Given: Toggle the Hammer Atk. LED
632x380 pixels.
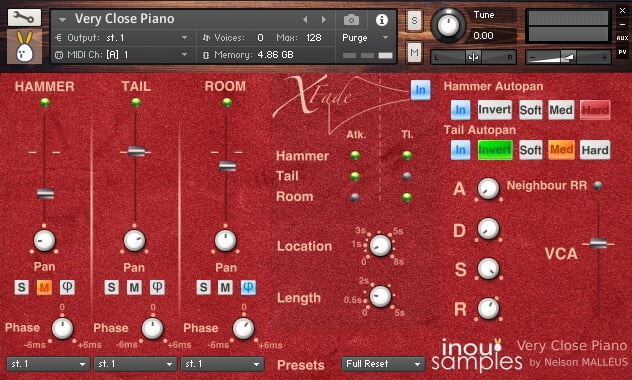Looking at the screenshot, I should pyautogui.click(x=355, y=156).
